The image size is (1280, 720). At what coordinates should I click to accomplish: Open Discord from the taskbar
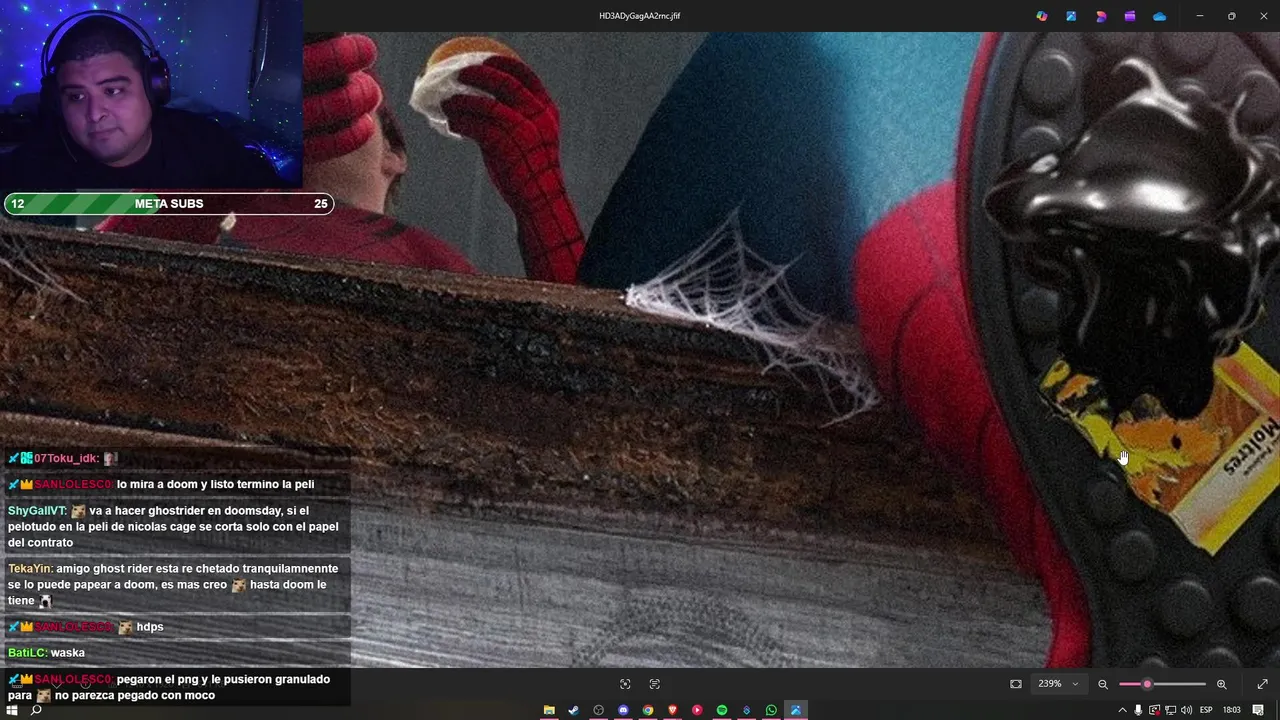(x=623, y=710)
